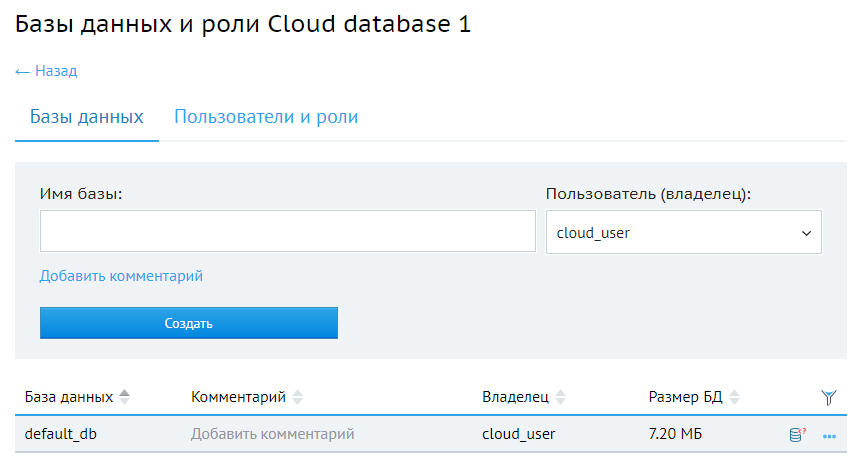Click the sort arrows next to База данных

click(x=124, y=397)
